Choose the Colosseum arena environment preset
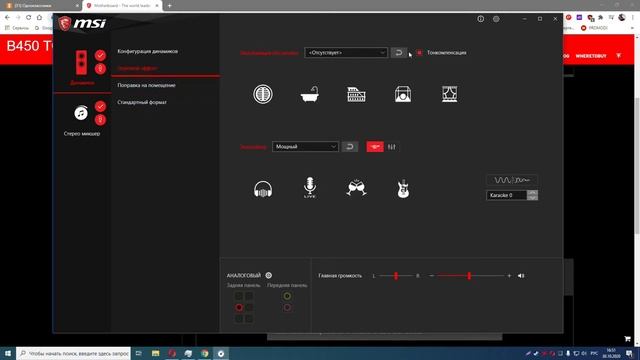This screenshot has height=360, width=640. (x=356, y=94)
